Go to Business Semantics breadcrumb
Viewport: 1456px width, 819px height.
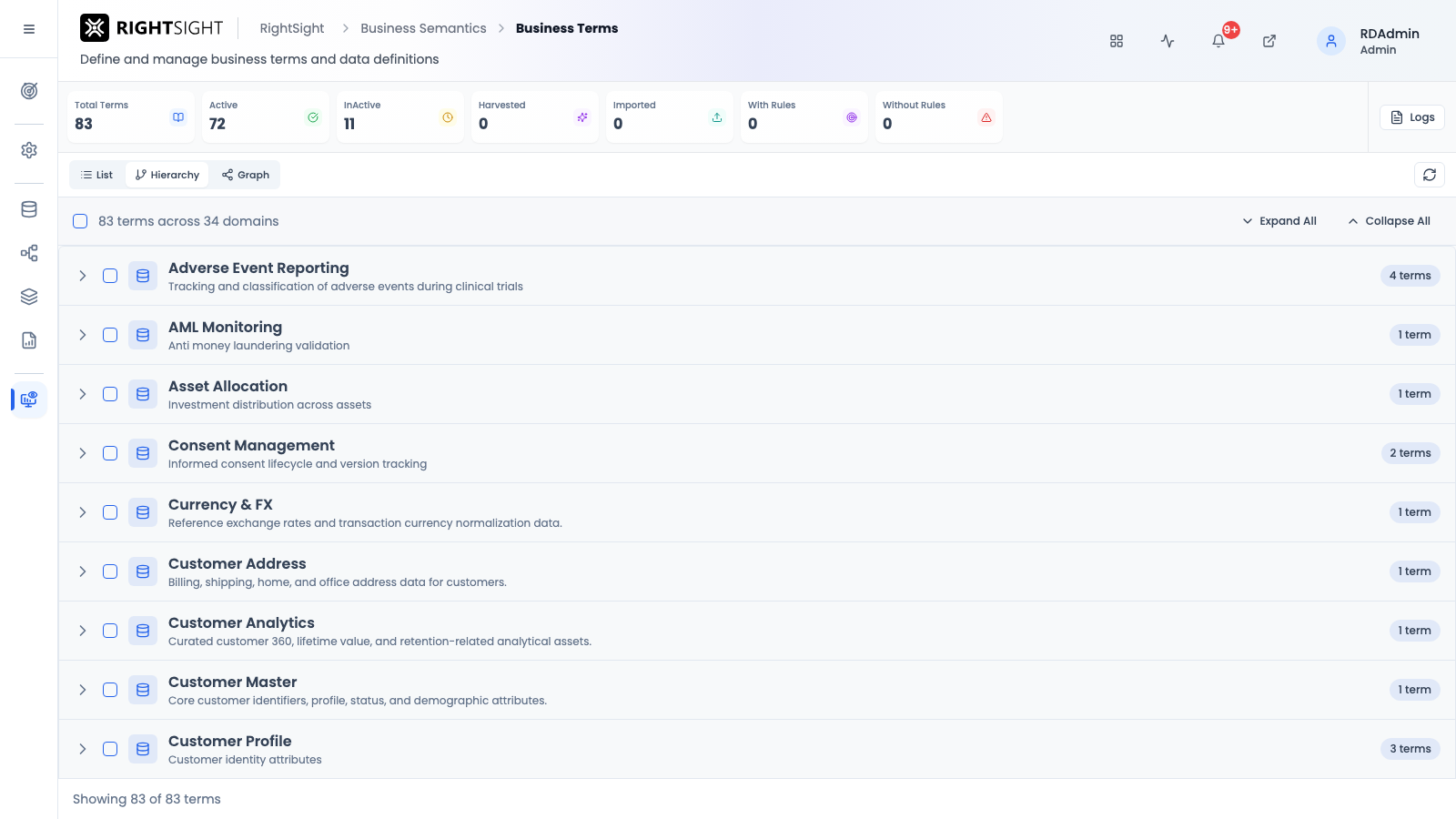tap(423, 28)
